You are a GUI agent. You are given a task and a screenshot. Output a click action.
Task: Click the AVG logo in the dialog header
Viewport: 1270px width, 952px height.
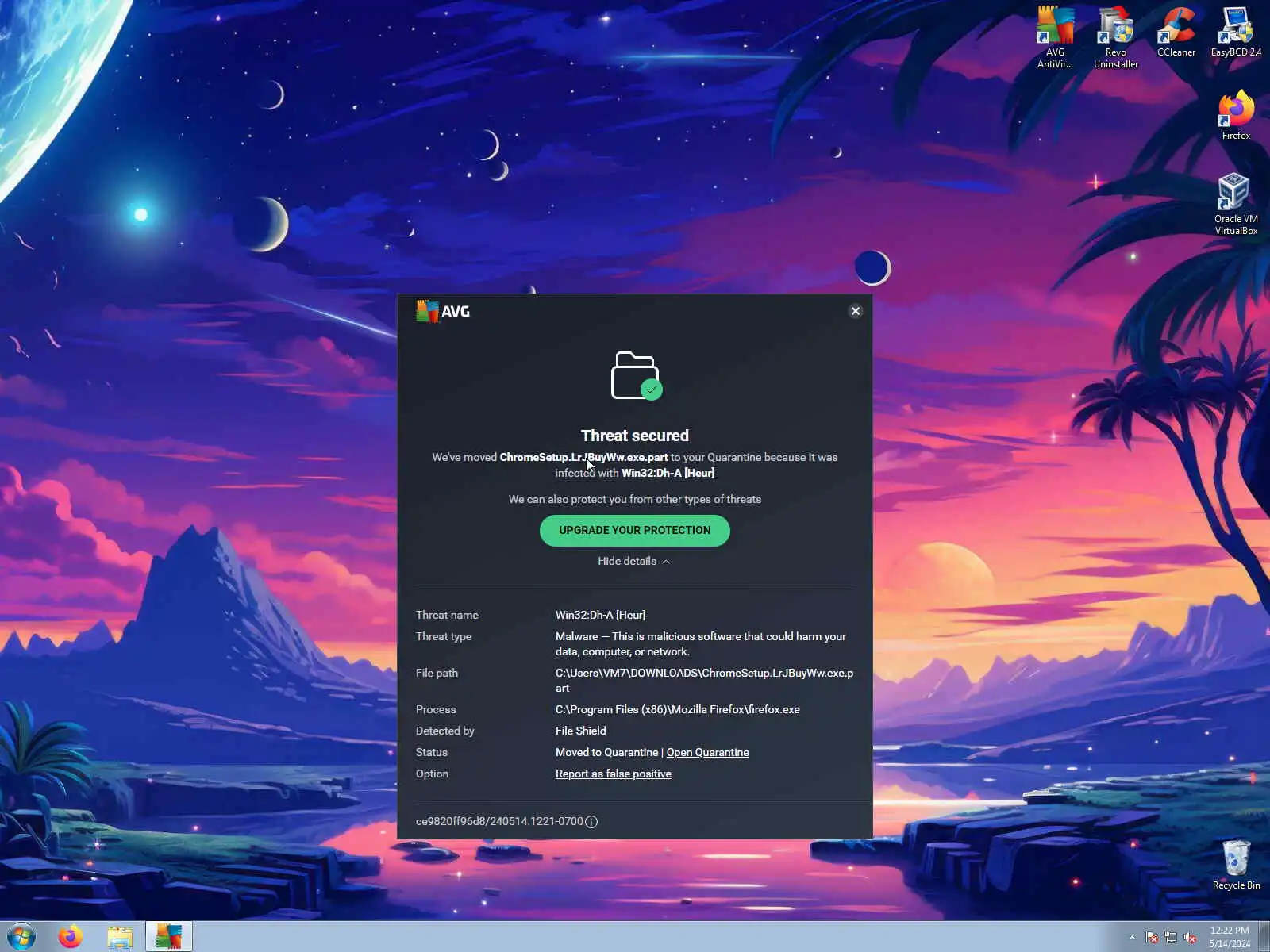click(x=443, y=311)
